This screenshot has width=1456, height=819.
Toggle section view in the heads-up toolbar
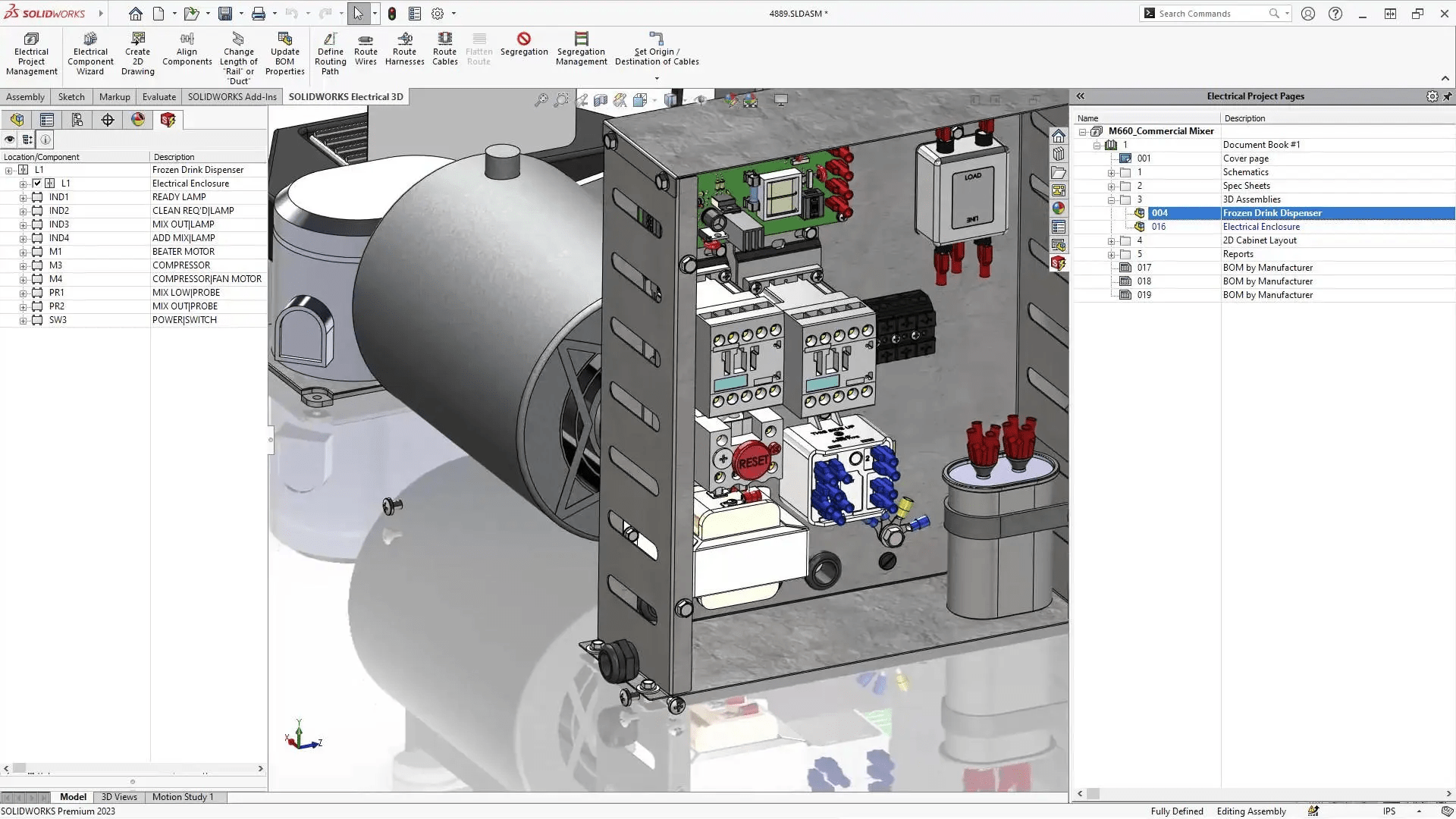tap(601, 99)
